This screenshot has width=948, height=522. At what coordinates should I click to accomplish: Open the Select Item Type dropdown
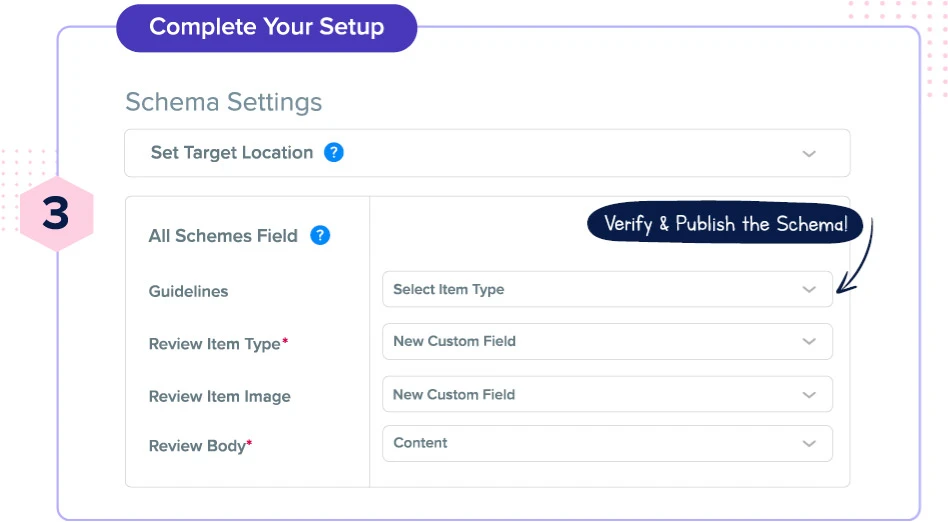click(606, 290)
